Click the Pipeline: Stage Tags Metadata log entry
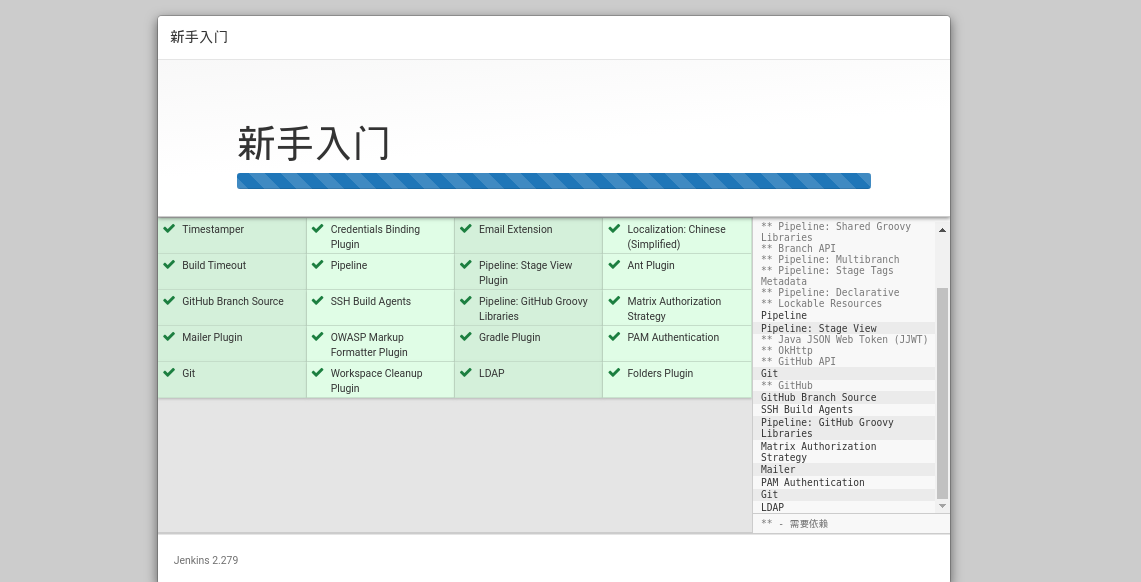 click(x=827, y=276)
